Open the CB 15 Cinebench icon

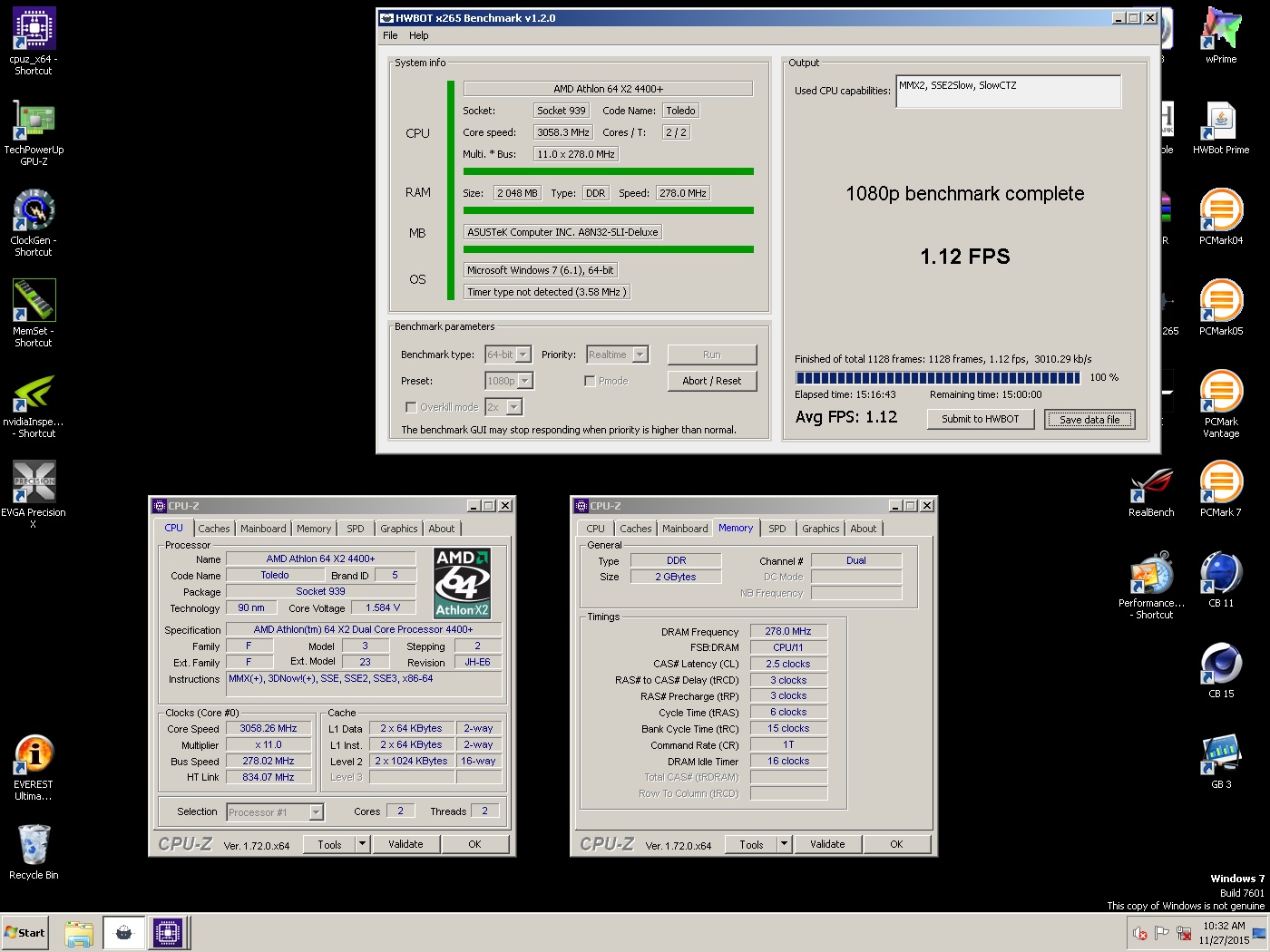(1221, 669)
